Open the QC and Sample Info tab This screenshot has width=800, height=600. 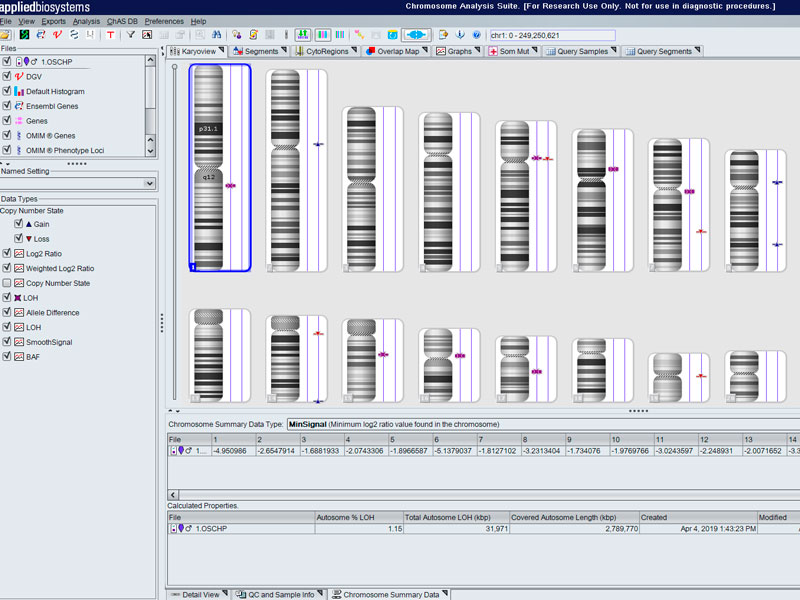click(281, 594)
